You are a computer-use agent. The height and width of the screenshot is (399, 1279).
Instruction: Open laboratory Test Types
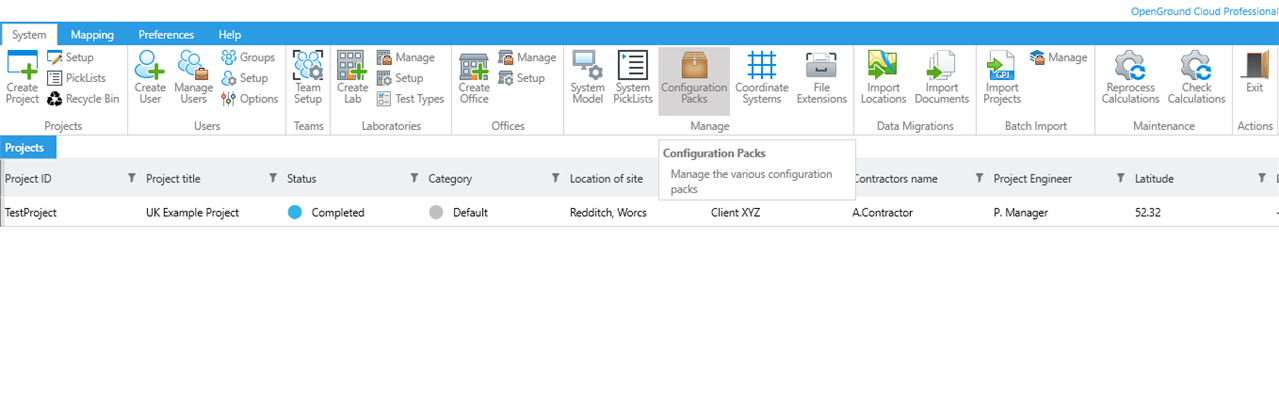click(411, 99)
